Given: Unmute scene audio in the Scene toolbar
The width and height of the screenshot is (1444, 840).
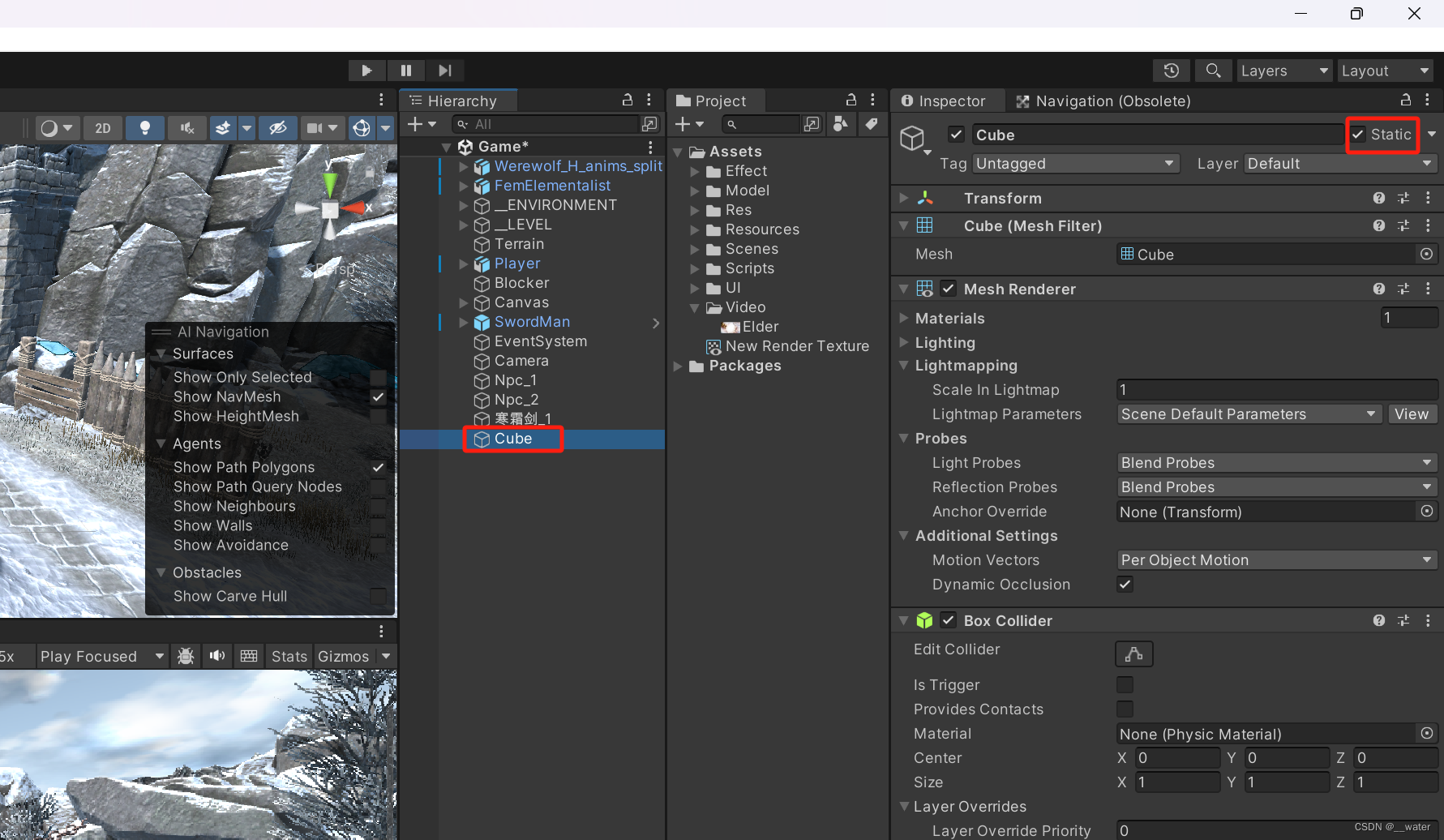Looking at the screenshot, I should [186, 127].
